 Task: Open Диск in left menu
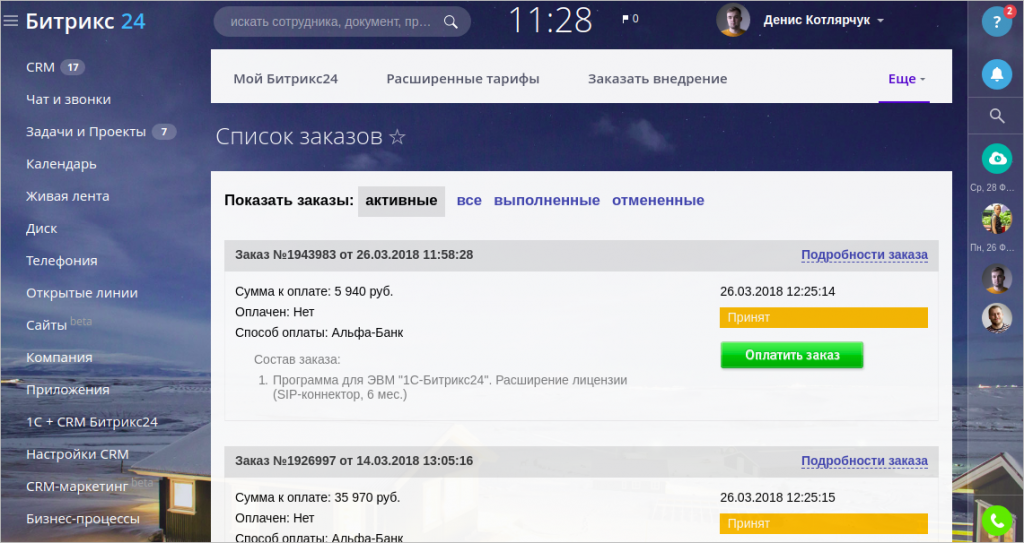tap(42, 229)
